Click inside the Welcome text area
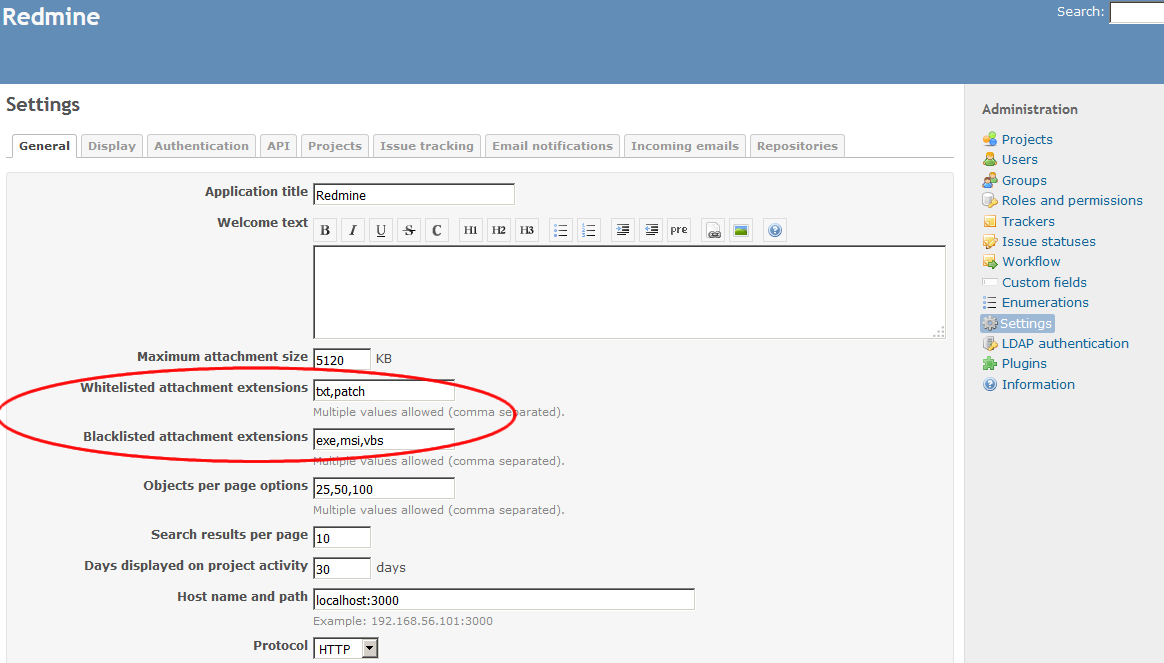 tap(630, 292)
